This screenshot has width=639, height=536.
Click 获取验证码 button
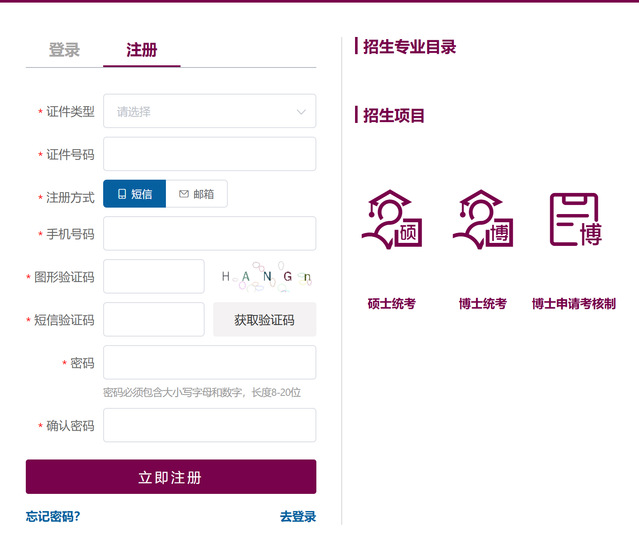tap(264, 320)
